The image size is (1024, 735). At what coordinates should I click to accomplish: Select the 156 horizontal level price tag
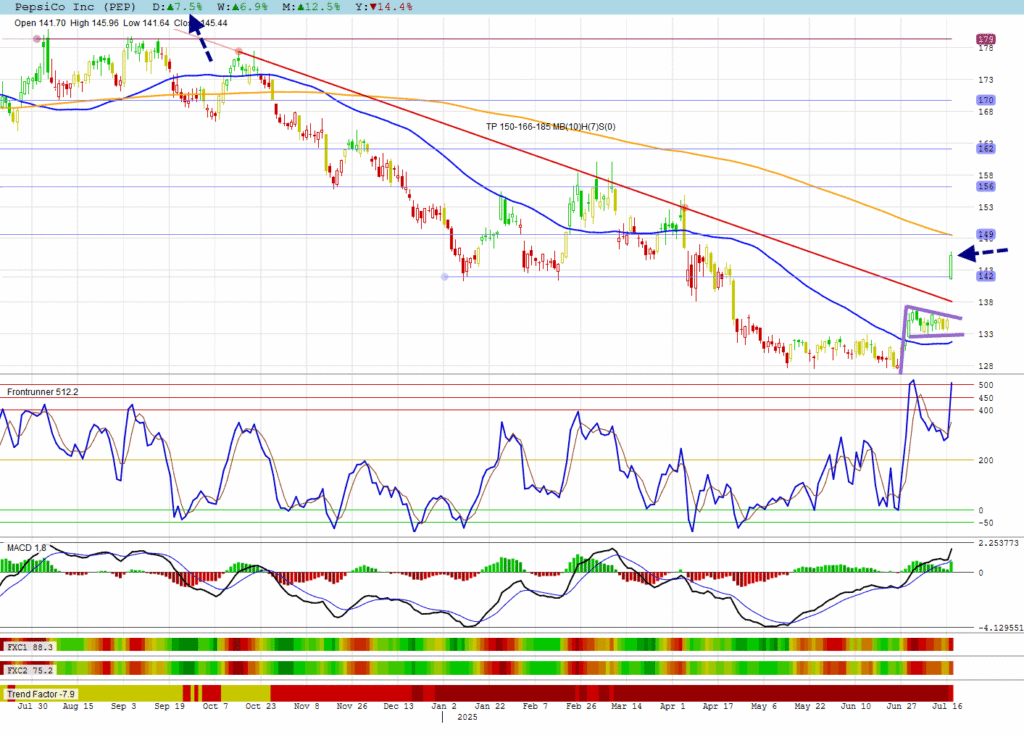point(985,186)
